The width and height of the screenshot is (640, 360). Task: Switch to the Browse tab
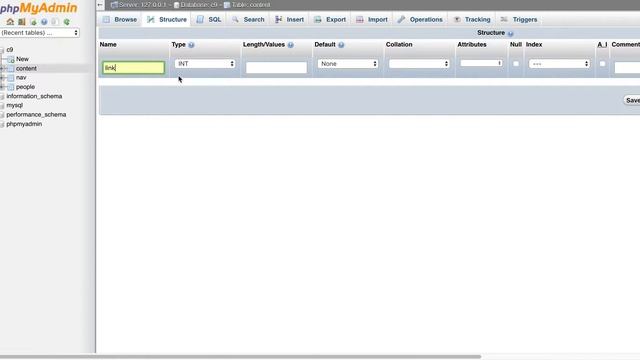[x=120, y=20]
